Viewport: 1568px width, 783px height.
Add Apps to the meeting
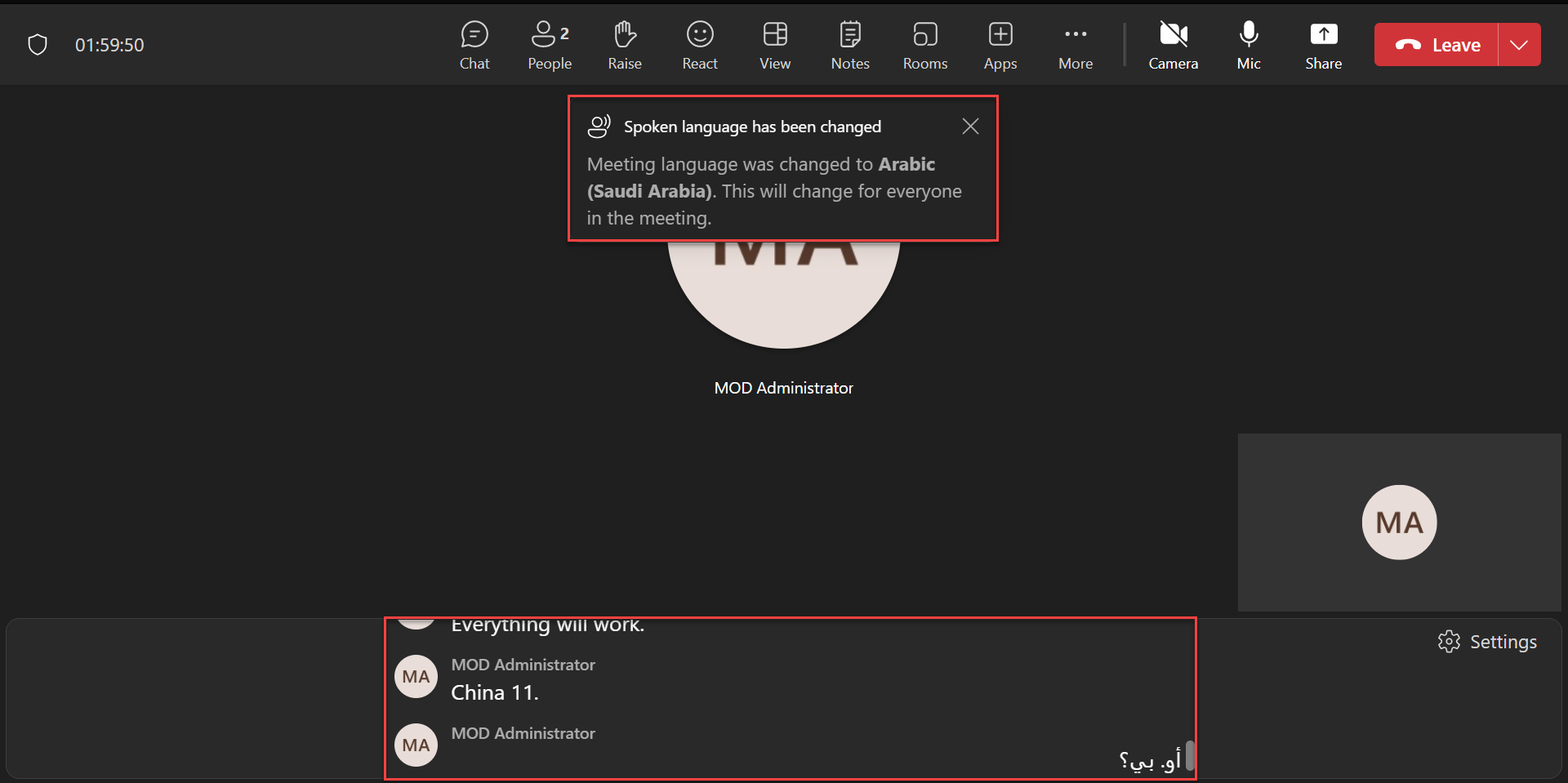[1000, 45]
